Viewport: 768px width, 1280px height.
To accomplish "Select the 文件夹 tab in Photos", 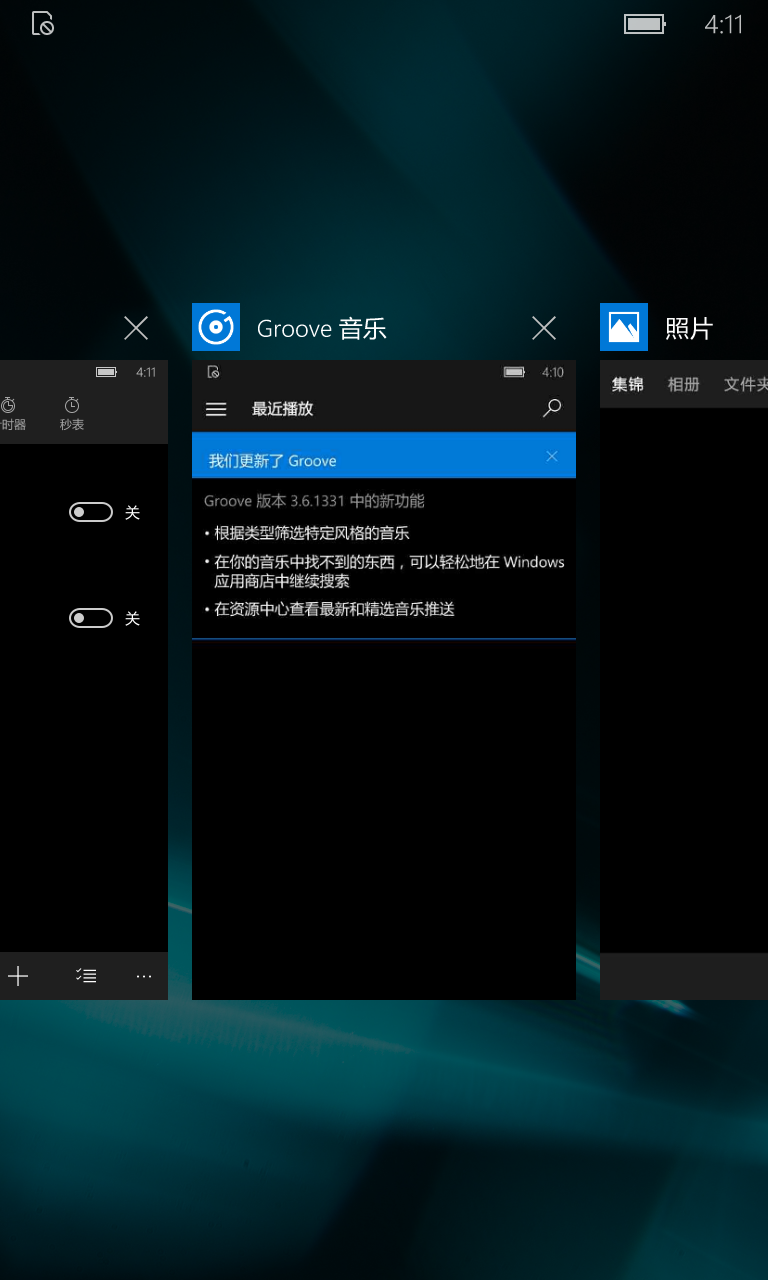I will coord(746,384).
